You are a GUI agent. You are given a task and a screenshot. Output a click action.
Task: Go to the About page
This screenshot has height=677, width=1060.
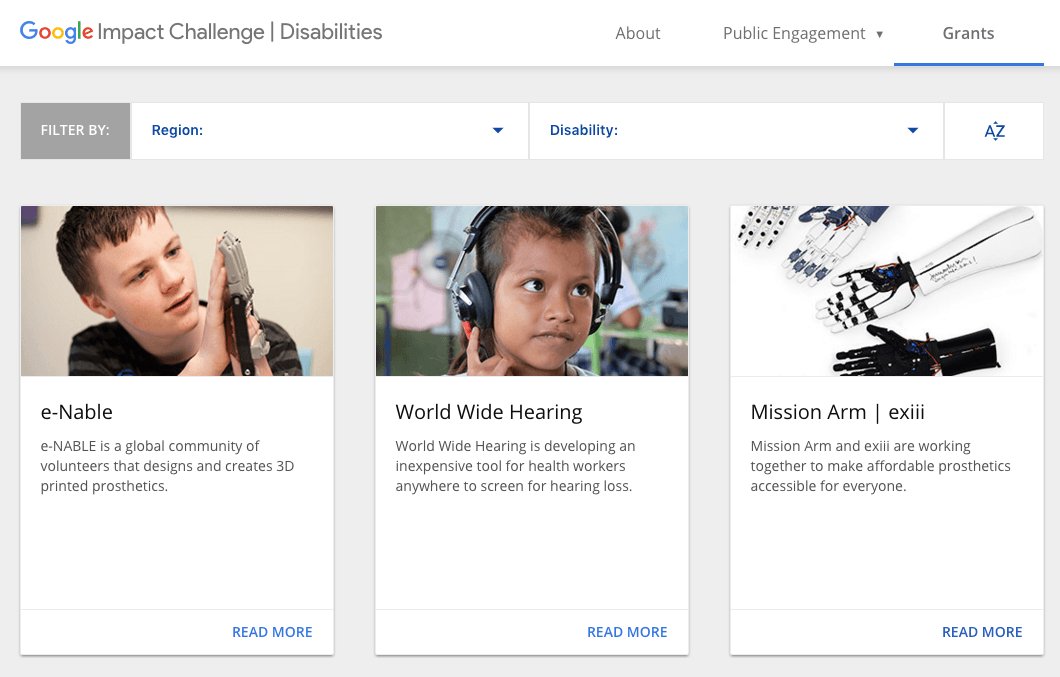pyautogui.click(x=638, y=33)
